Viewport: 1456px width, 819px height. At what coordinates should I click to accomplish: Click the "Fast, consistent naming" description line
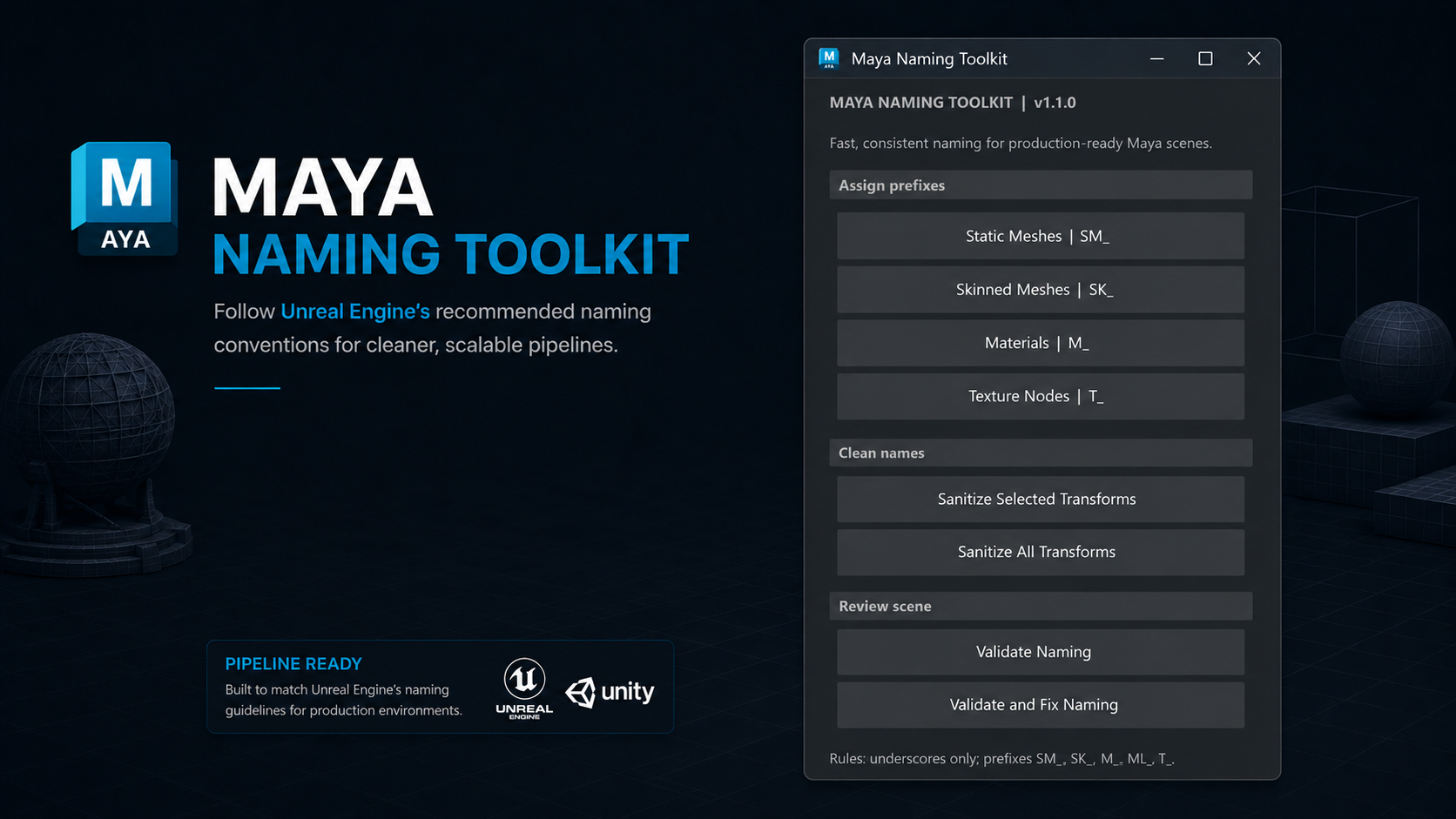click(x=1021, y=143)
